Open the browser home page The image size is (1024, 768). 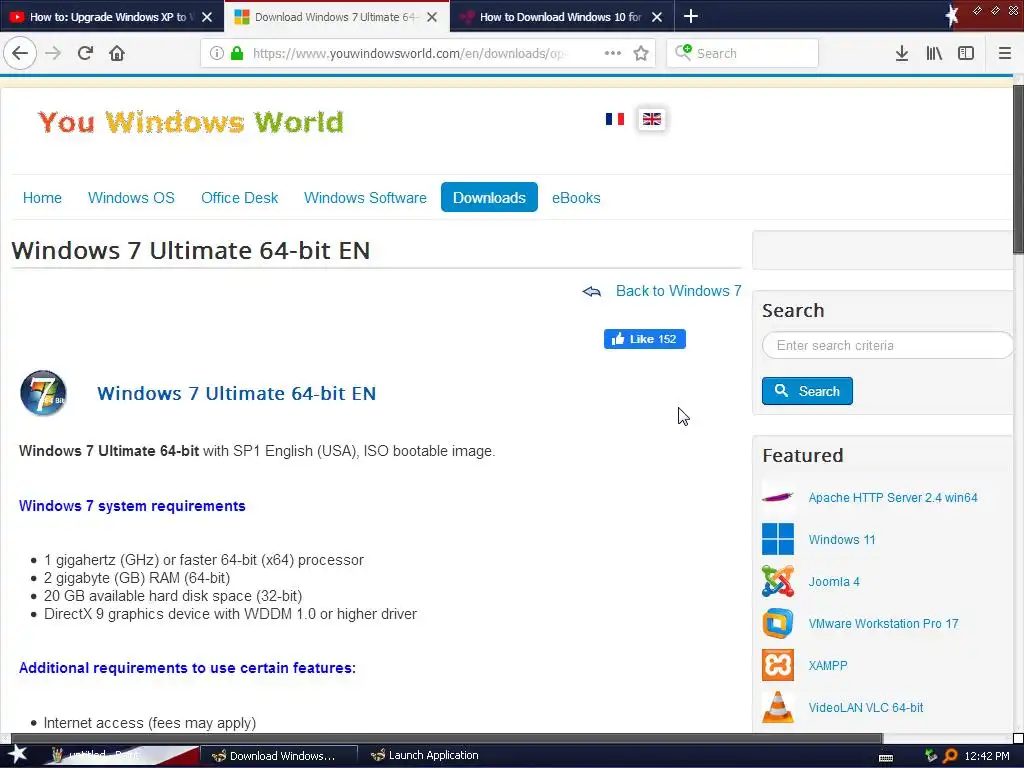tap(117, 53)
